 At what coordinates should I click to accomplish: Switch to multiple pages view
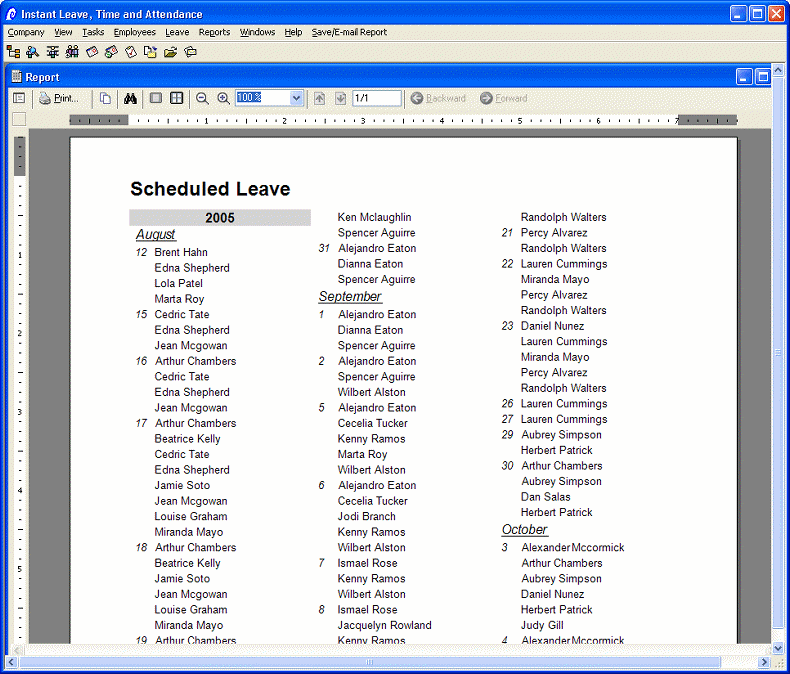click(x=176, y=98)
